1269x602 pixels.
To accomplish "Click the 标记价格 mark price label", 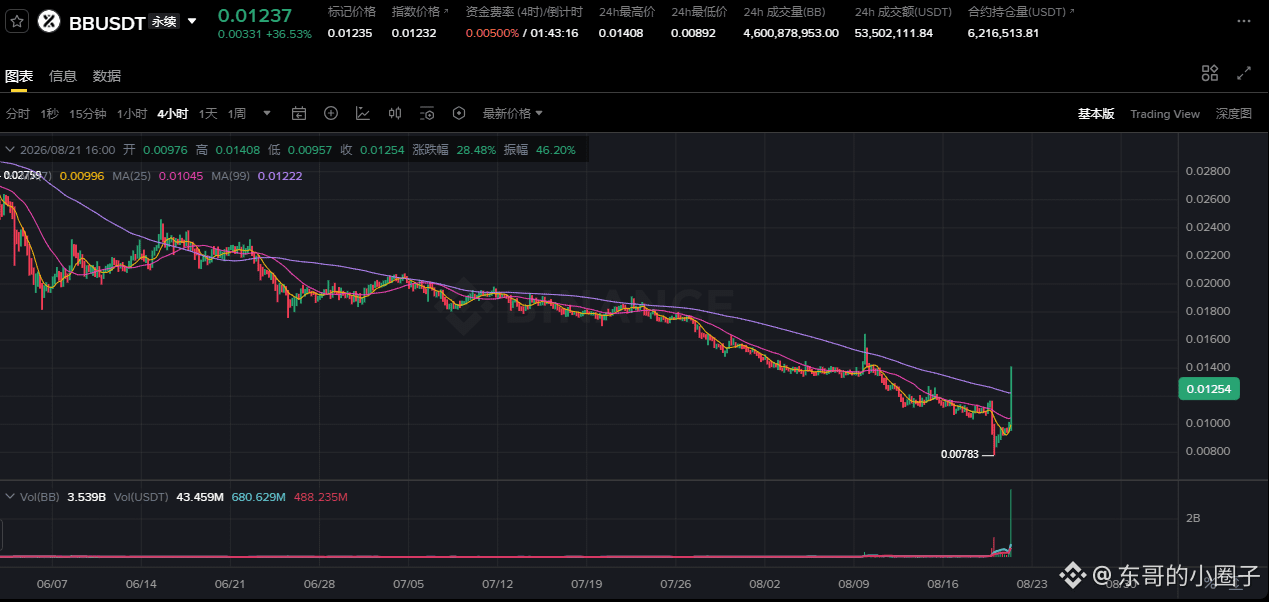I will point(352,12).
